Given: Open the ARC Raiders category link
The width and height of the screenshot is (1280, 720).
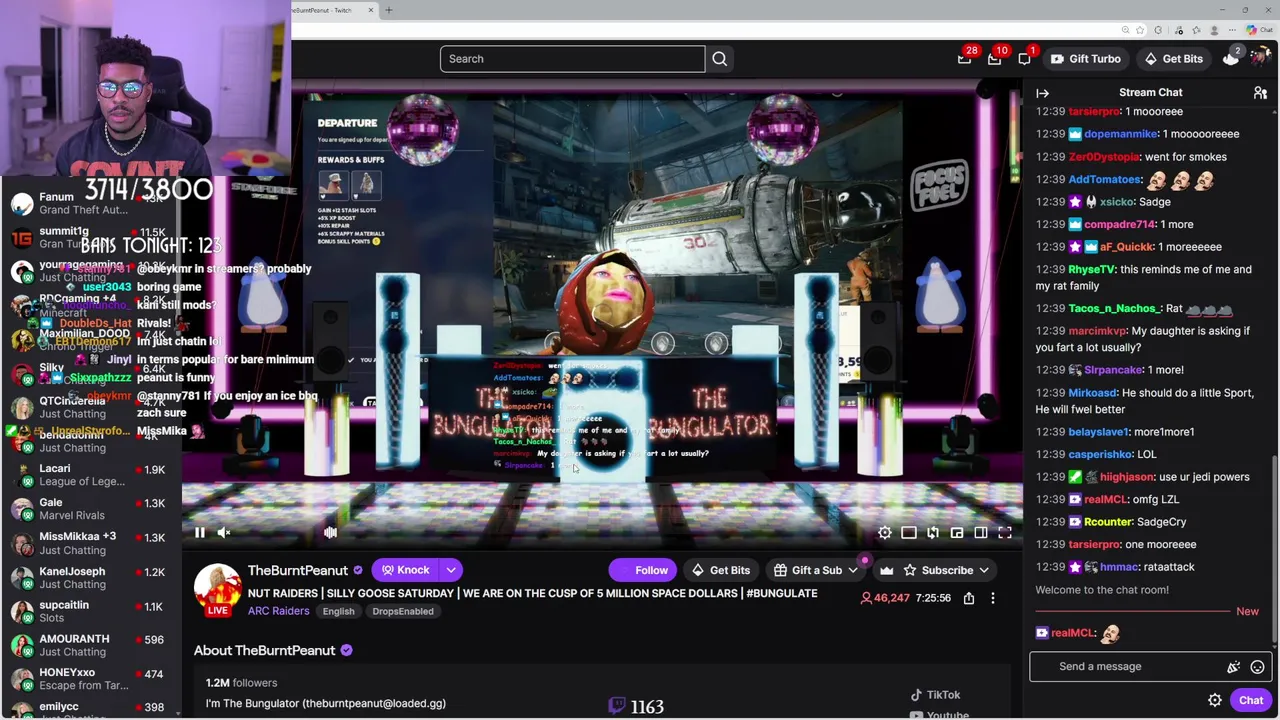Looking at the screenshot, I should [278, 611].
